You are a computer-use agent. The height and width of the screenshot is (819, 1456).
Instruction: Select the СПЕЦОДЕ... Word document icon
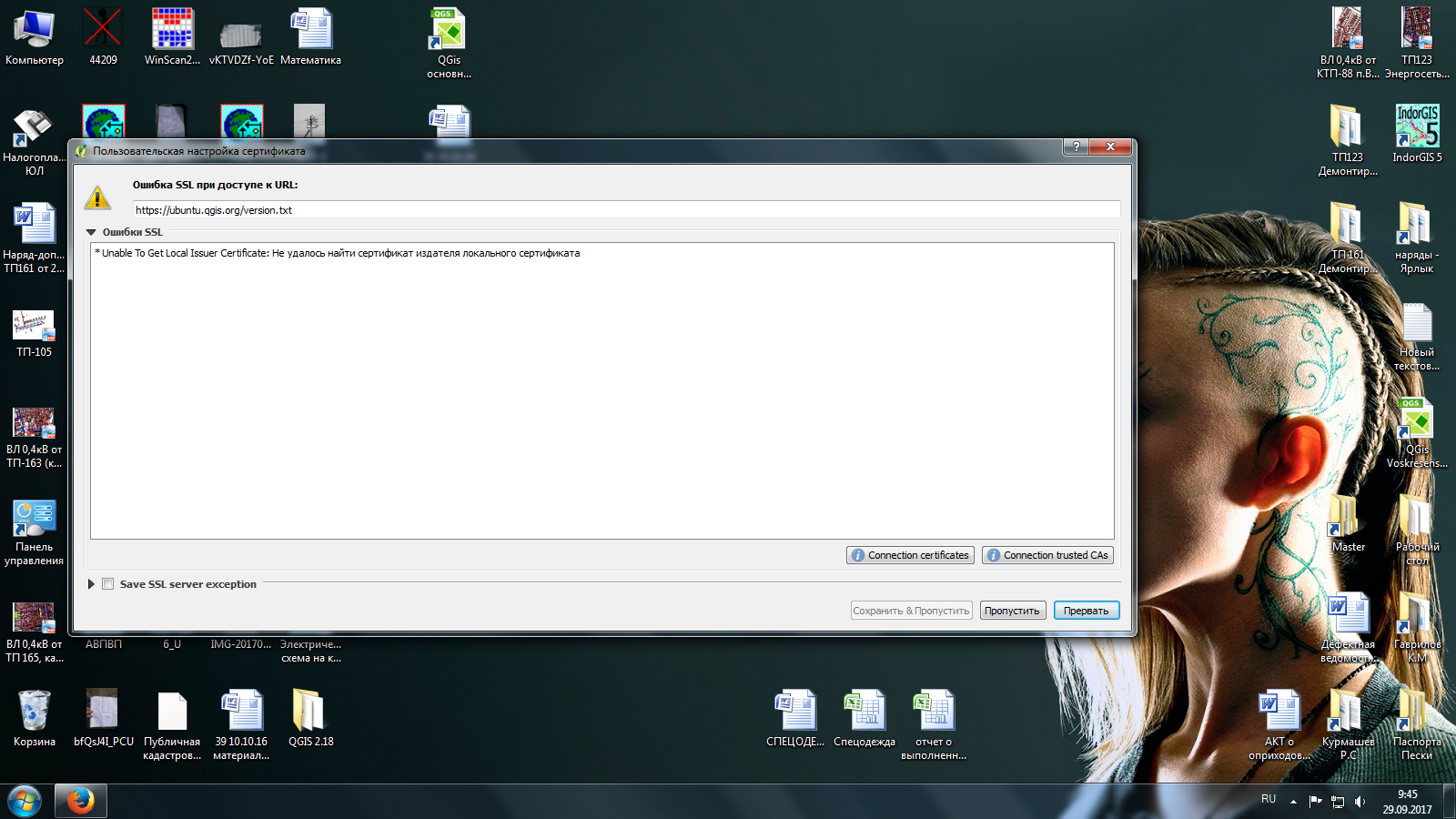[795, 719]
